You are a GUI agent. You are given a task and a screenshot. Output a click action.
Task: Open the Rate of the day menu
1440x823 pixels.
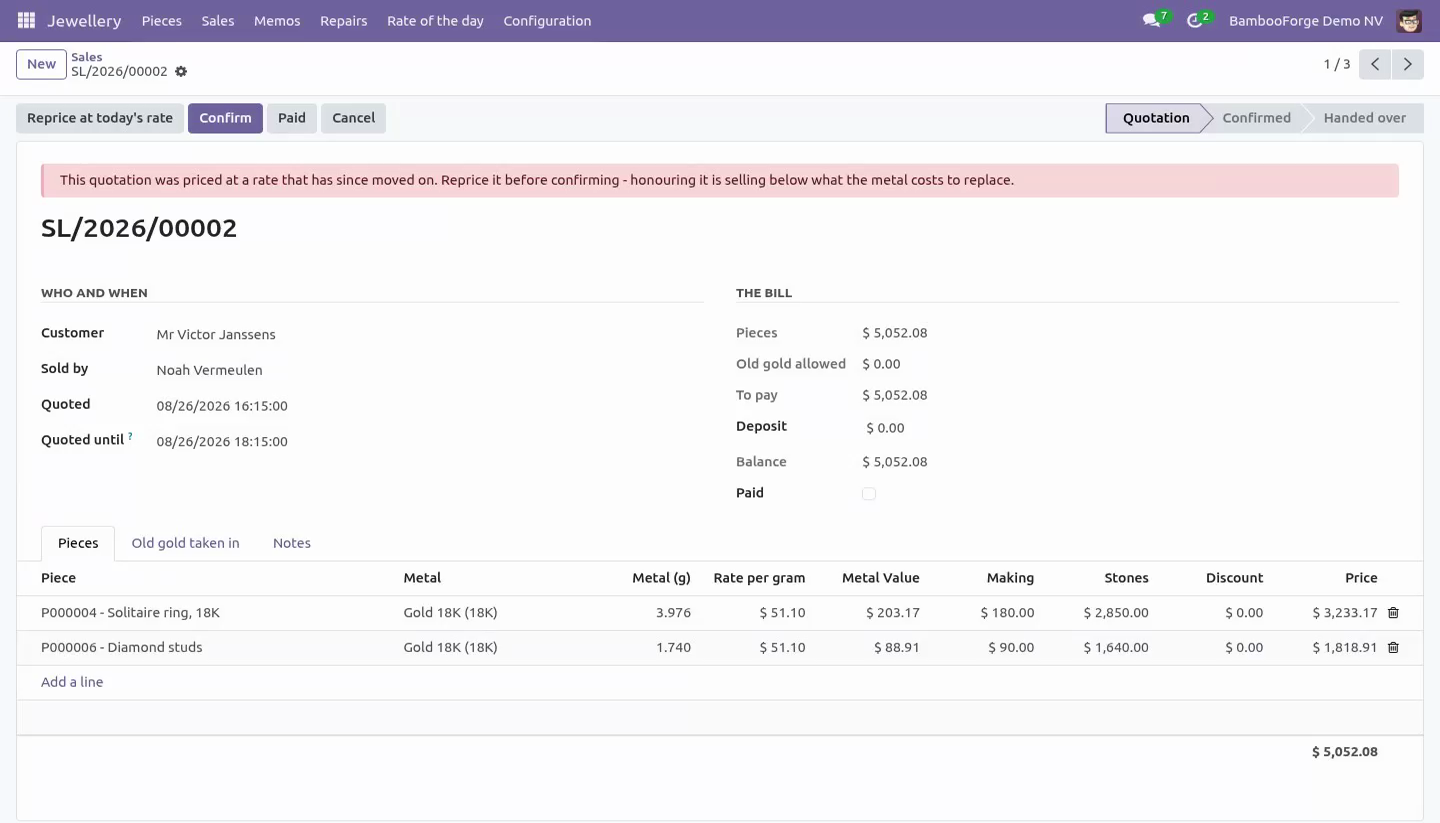(435, 21)
